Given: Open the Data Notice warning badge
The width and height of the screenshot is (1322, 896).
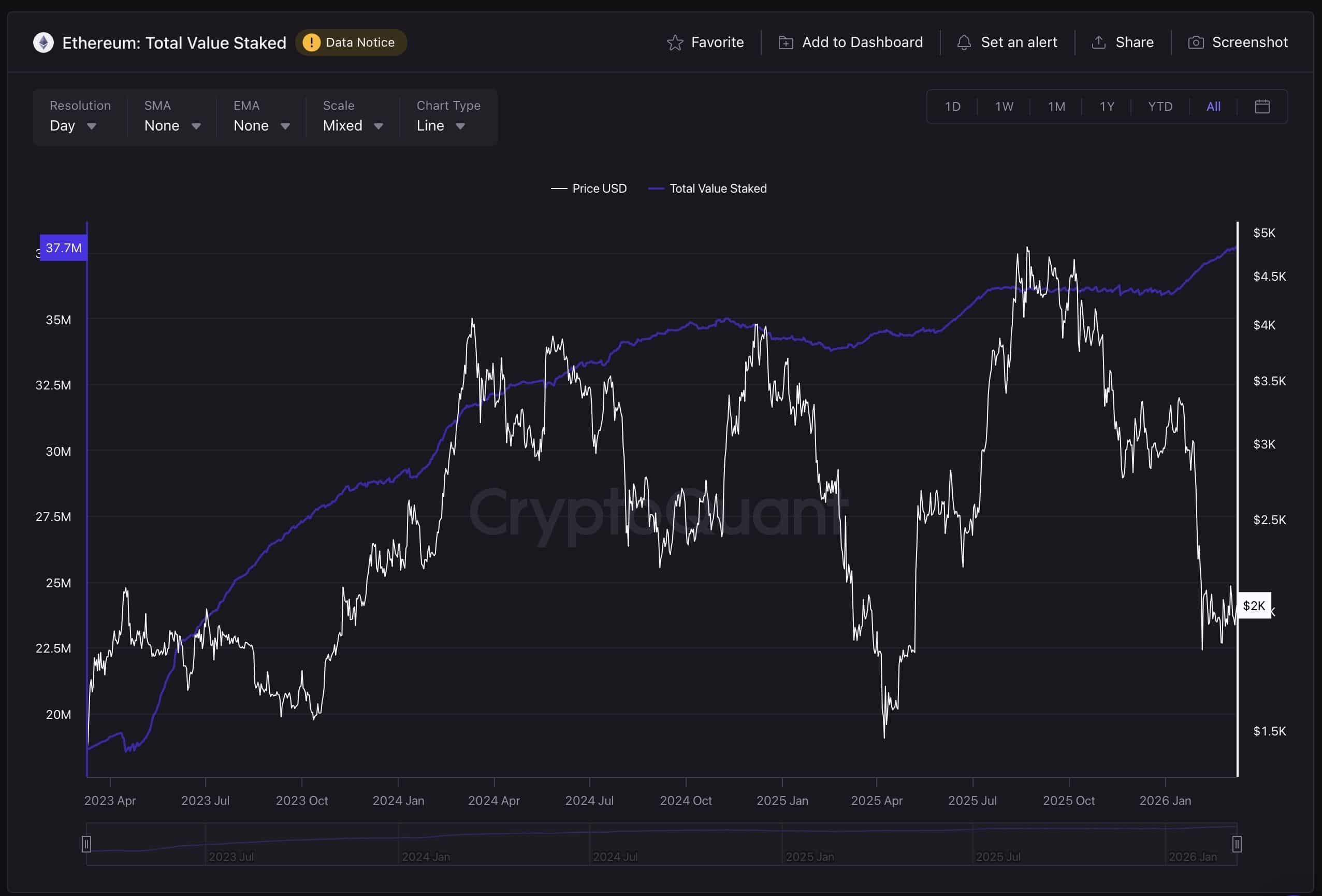Looking at the screenshot, I should click(x=351, y=42).
